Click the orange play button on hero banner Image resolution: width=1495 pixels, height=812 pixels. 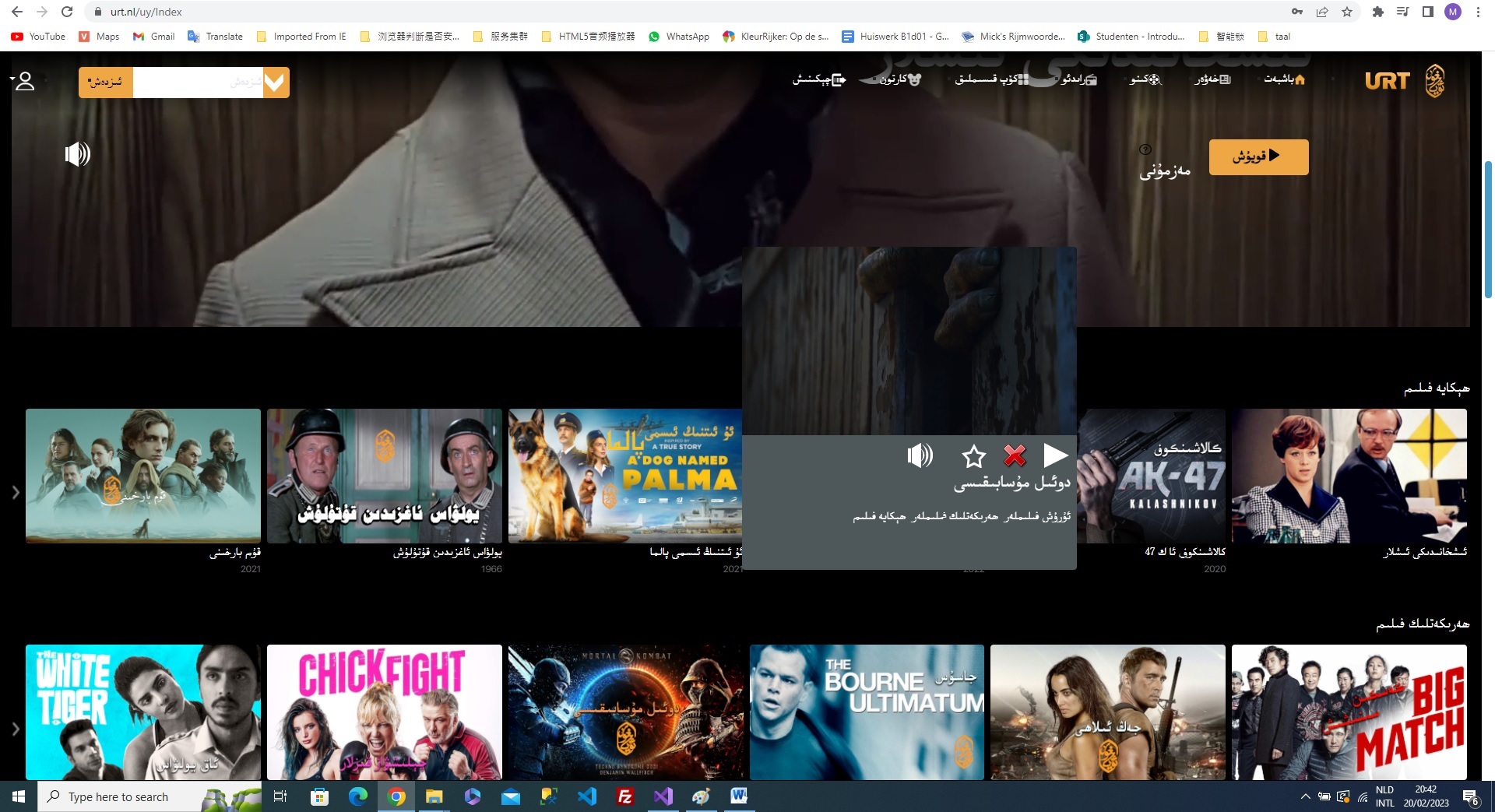point(1258,156)
